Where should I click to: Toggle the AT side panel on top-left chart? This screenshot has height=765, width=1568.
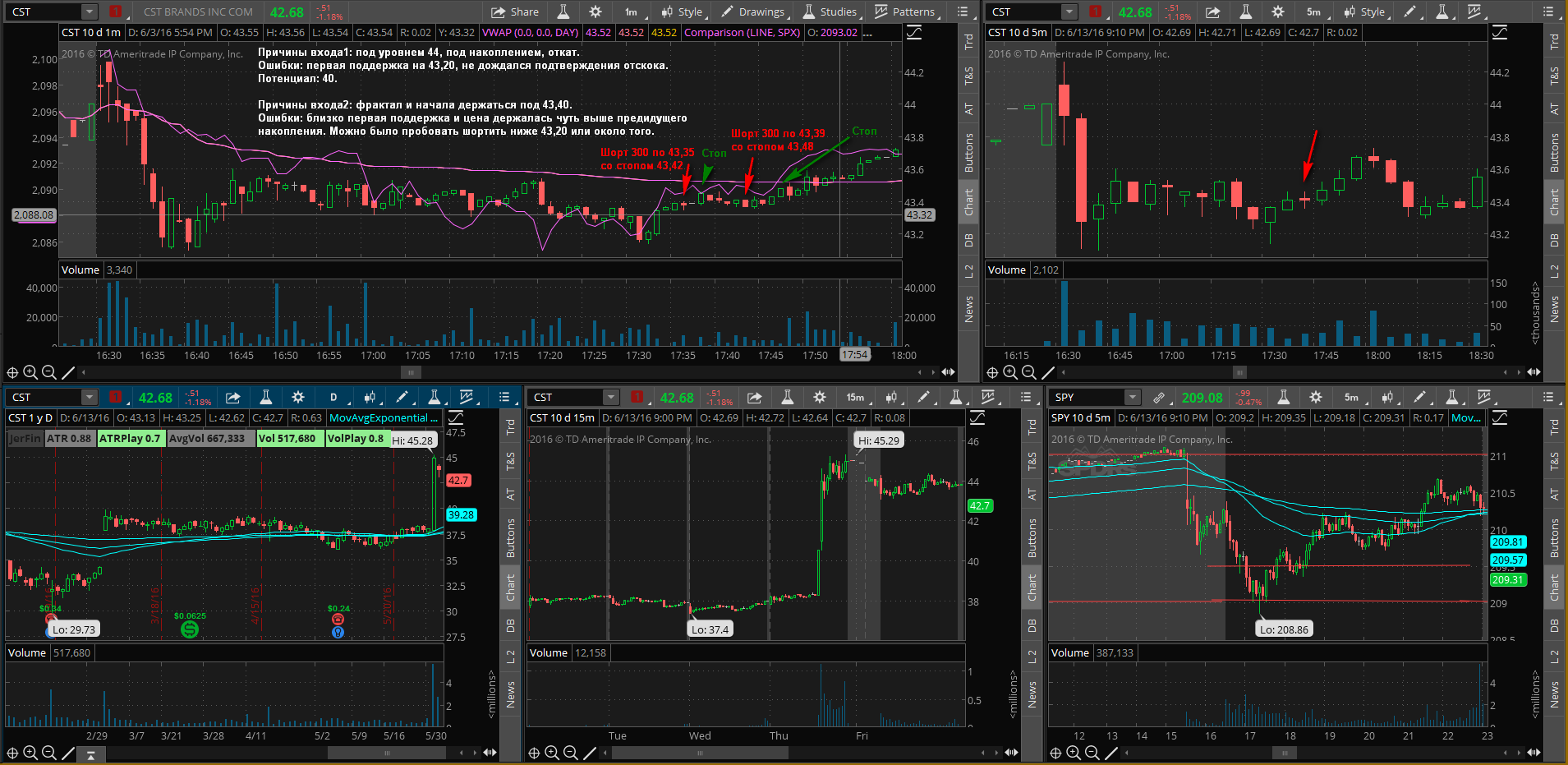click(968, 109)
